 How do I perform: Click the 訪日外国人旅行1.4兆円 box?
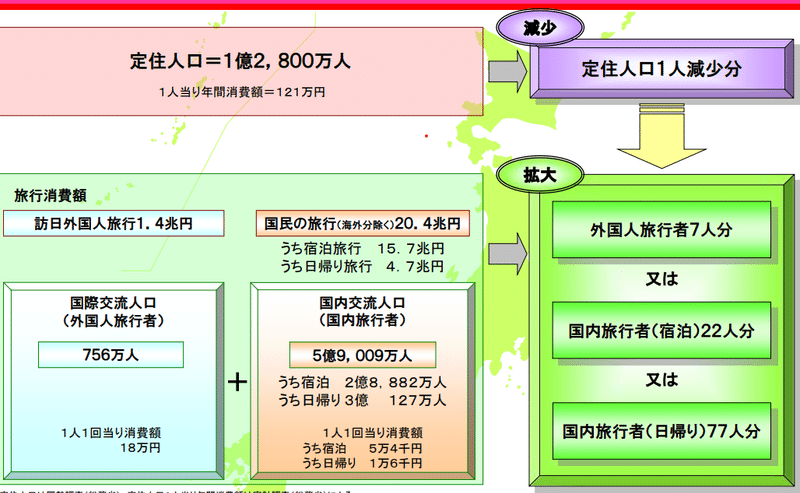[x=113, y=224]
